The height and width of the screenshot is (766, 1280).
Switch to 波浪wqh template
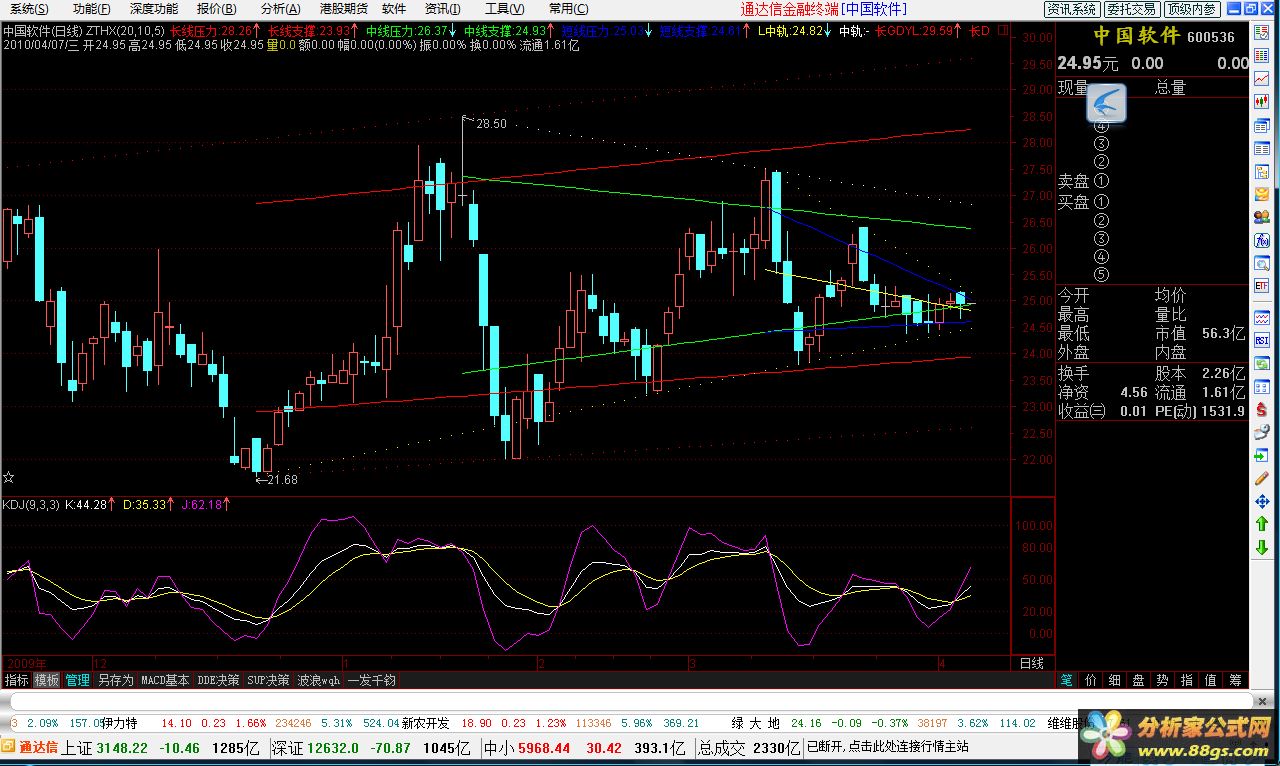tap(318, 680)
